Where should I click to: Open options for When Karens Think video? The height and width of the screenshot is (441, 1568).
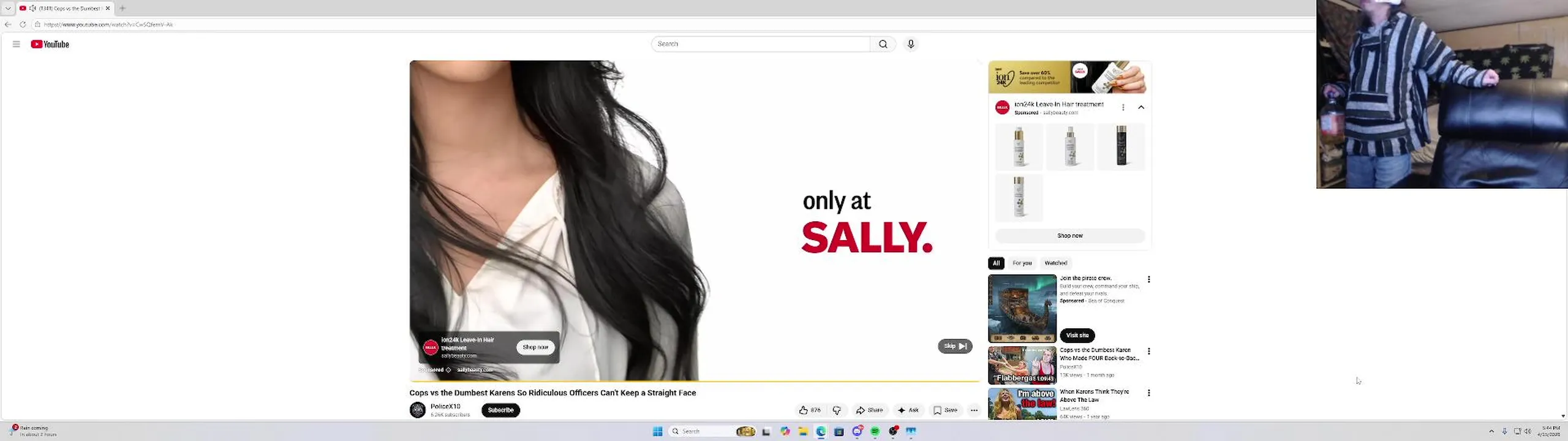tap(1148, 393)
